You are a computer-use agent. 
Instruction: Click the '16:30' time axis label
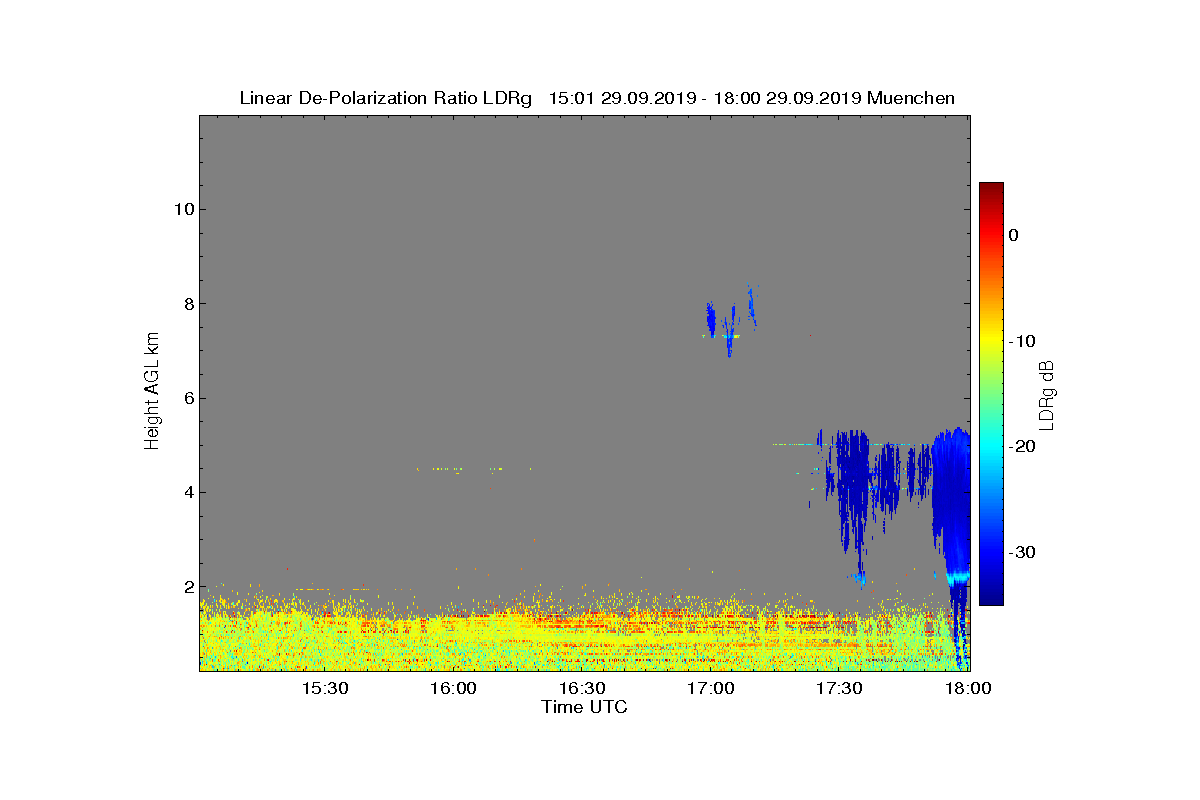(582, 689)
